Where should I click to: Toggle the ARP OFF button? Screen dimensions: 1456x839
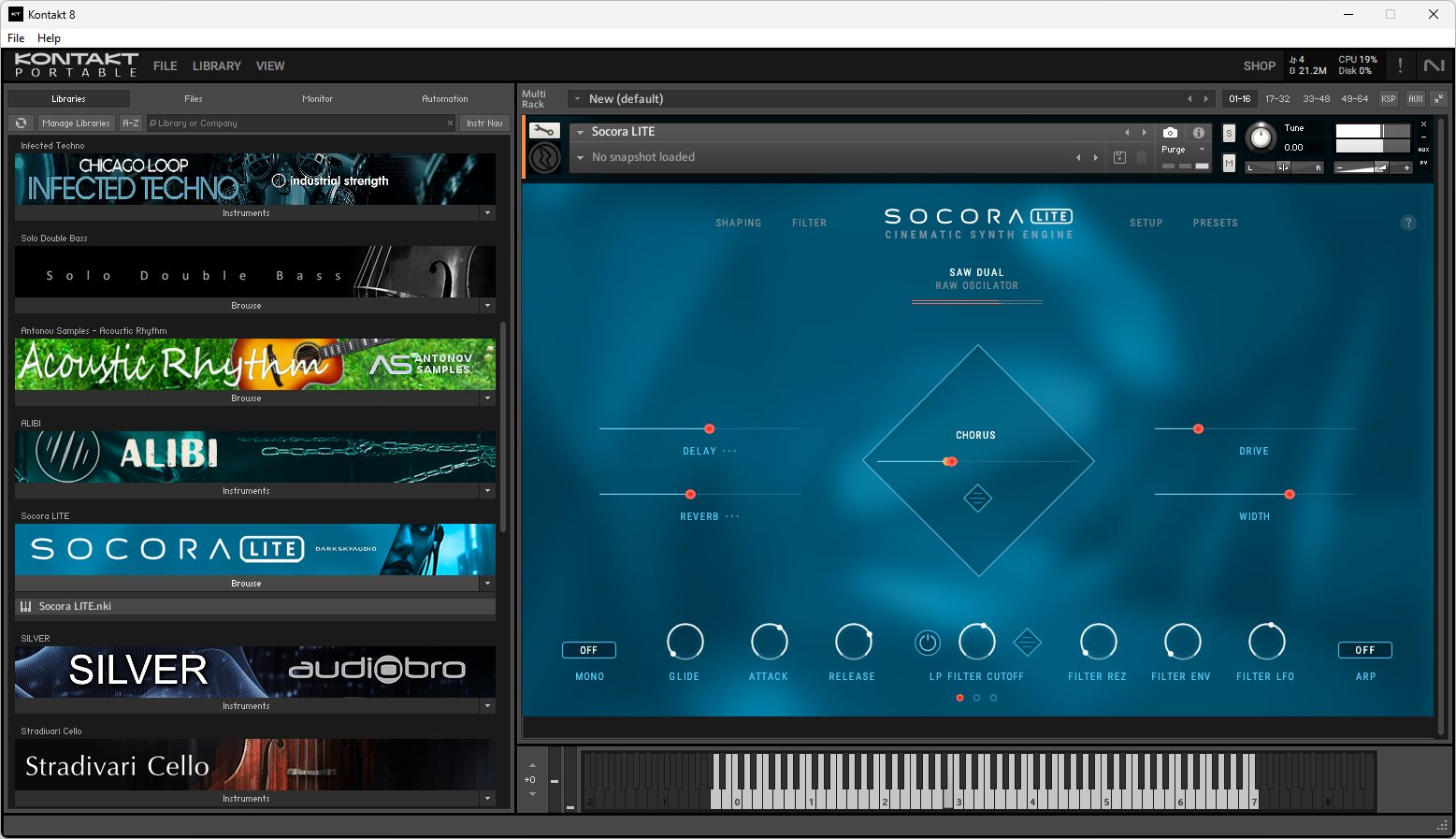click(x=1365, y=650)
